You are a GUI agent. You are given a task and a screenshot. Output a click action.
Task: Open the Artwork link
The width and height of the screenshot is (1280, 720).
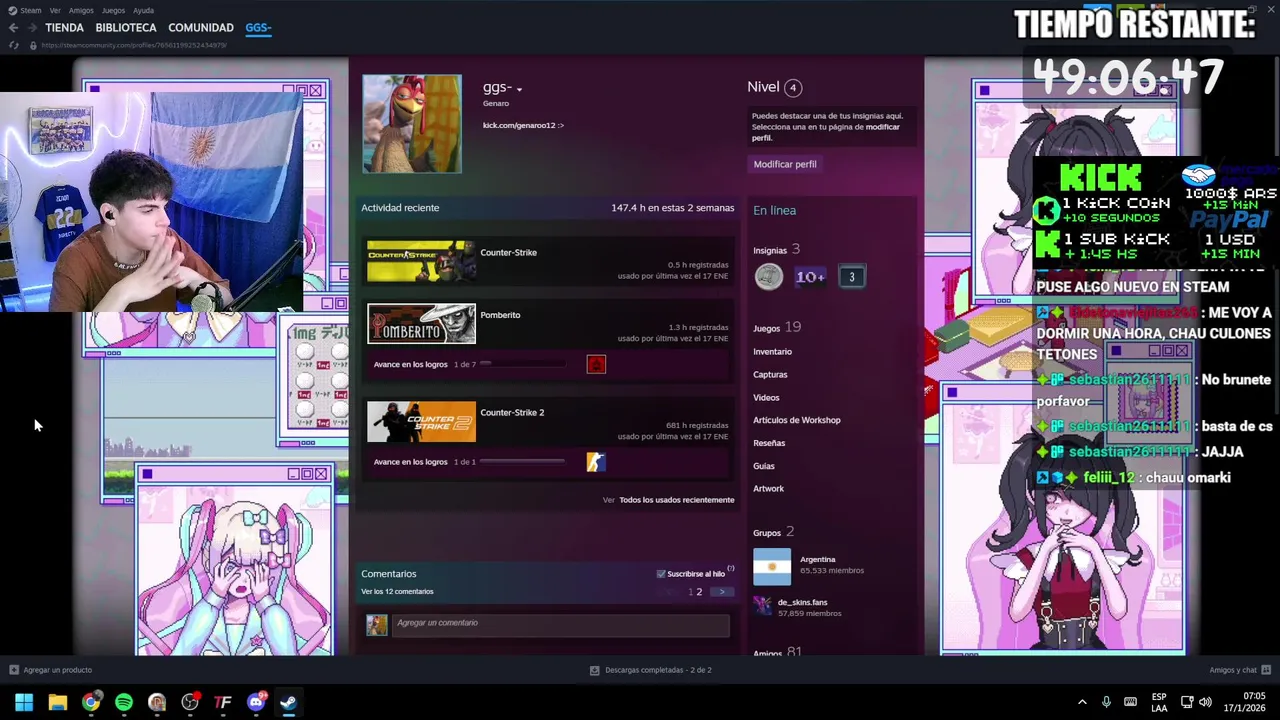pos(768,489)
